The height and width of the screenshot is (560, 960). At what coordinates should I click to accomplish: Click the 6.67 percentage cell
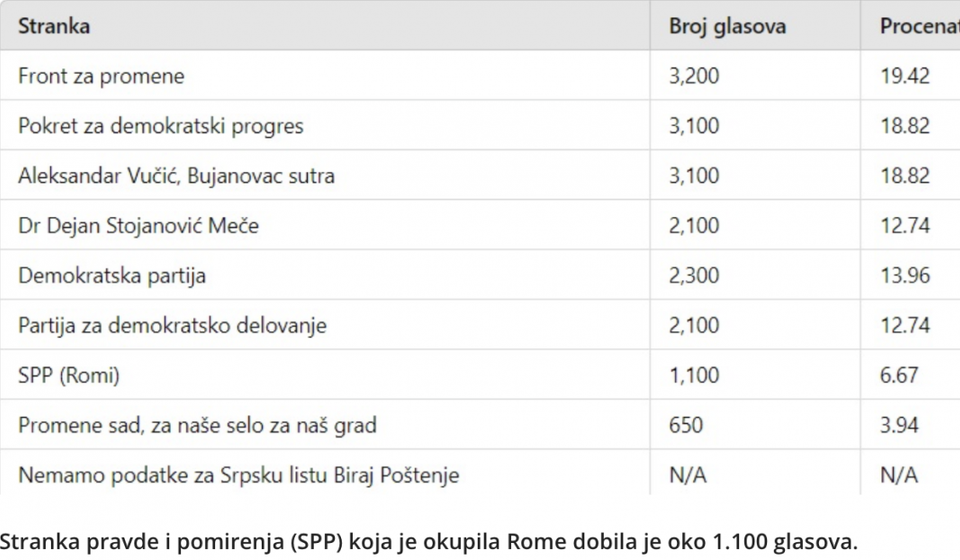click(x=899, y=376)
